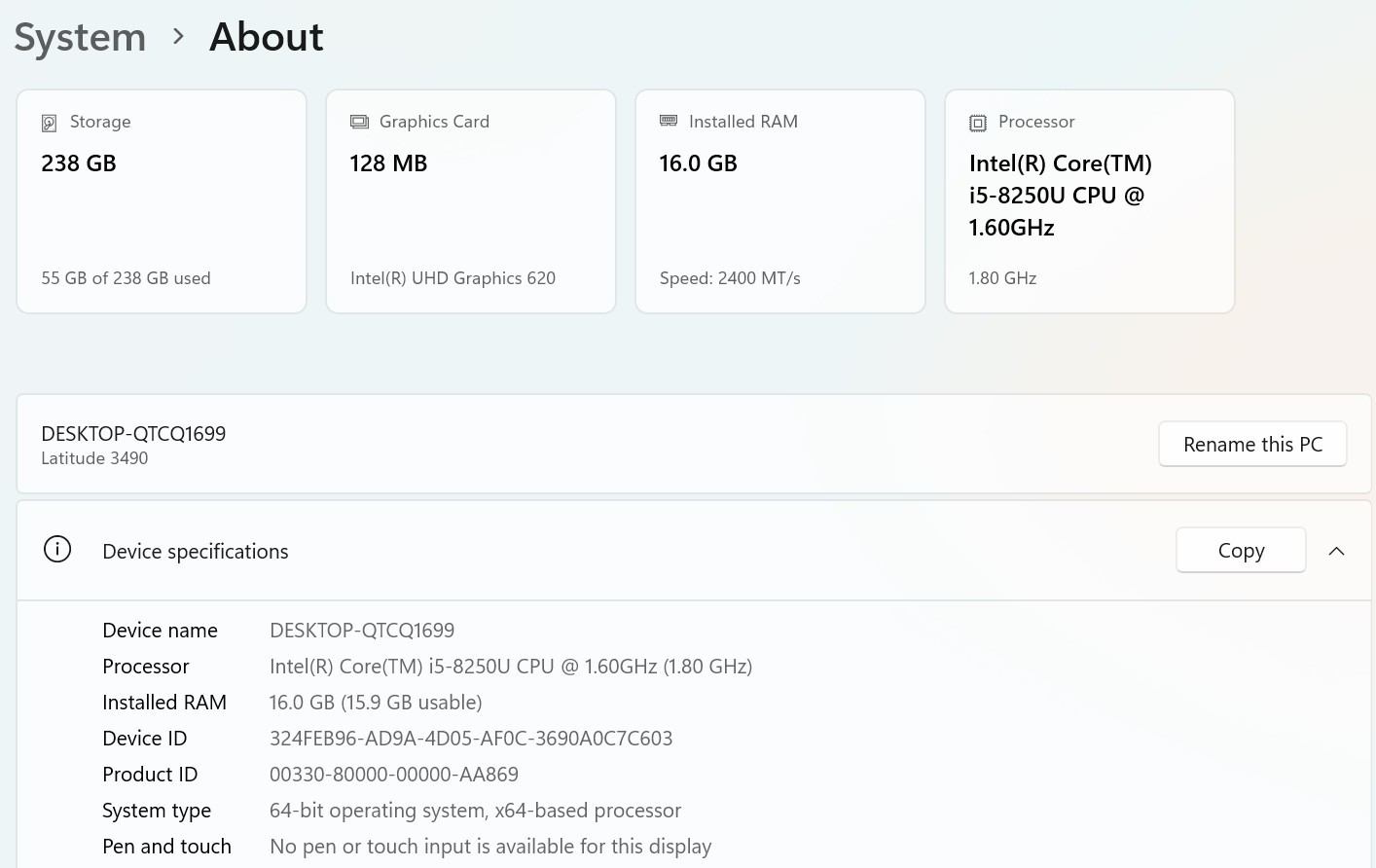Go back to System in breadcrumb

click(x=80, y=37)
